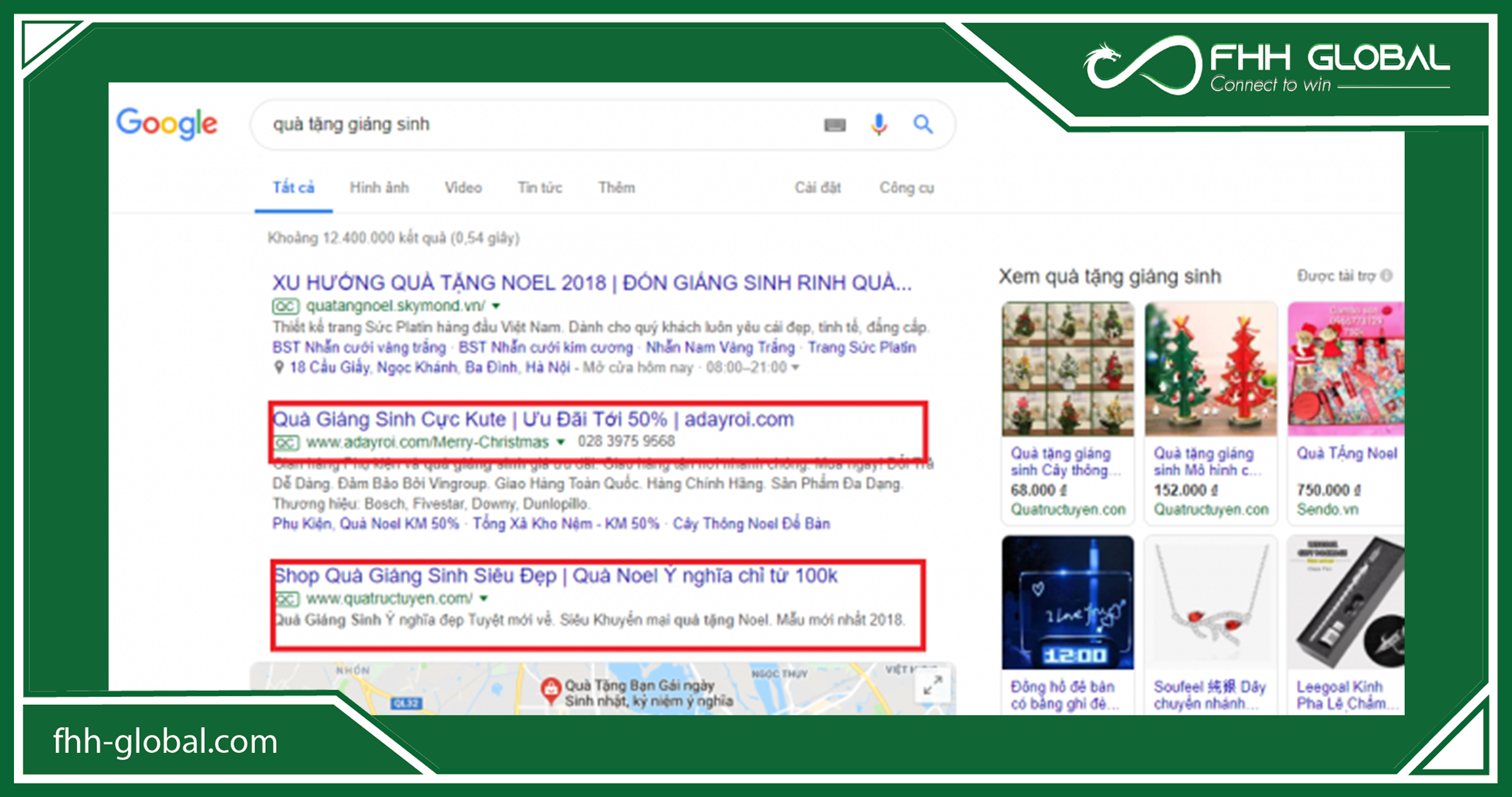This screenshot has width=1512, height=797.
Task: Open the Công cụ menu
Action: (906, 187)
